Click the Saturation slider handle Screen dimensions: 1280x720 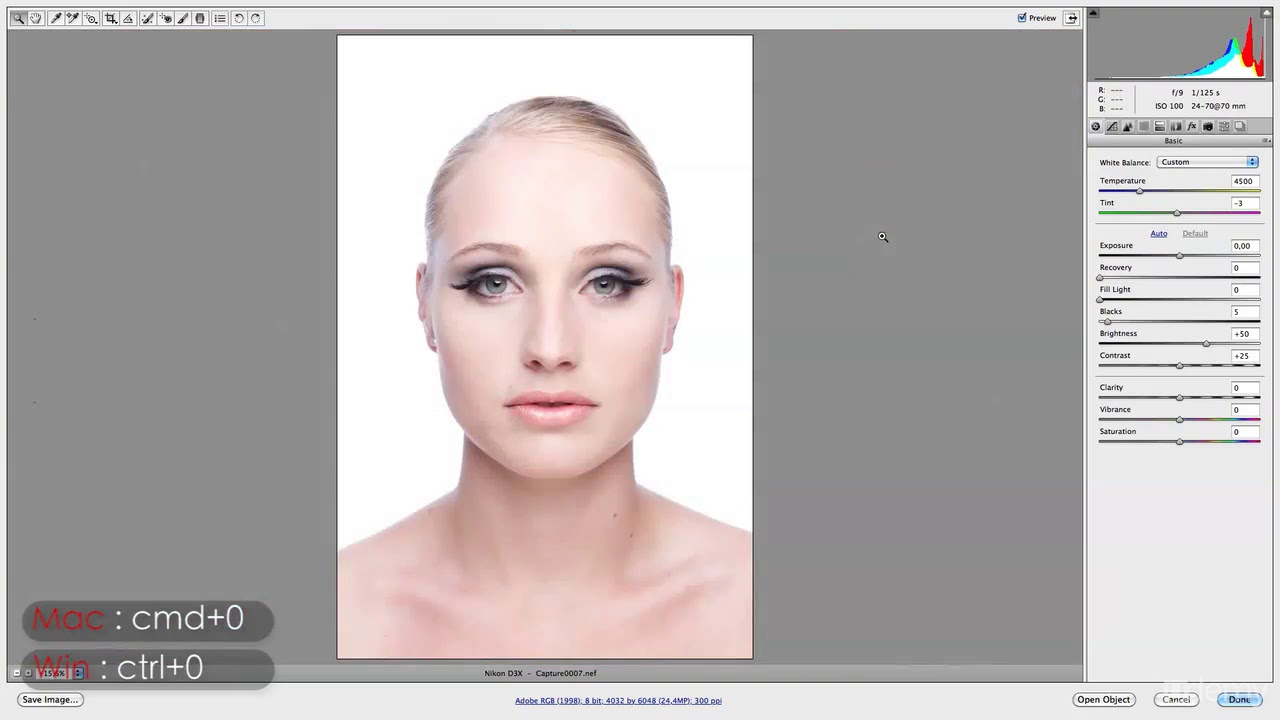(1179, 442)
